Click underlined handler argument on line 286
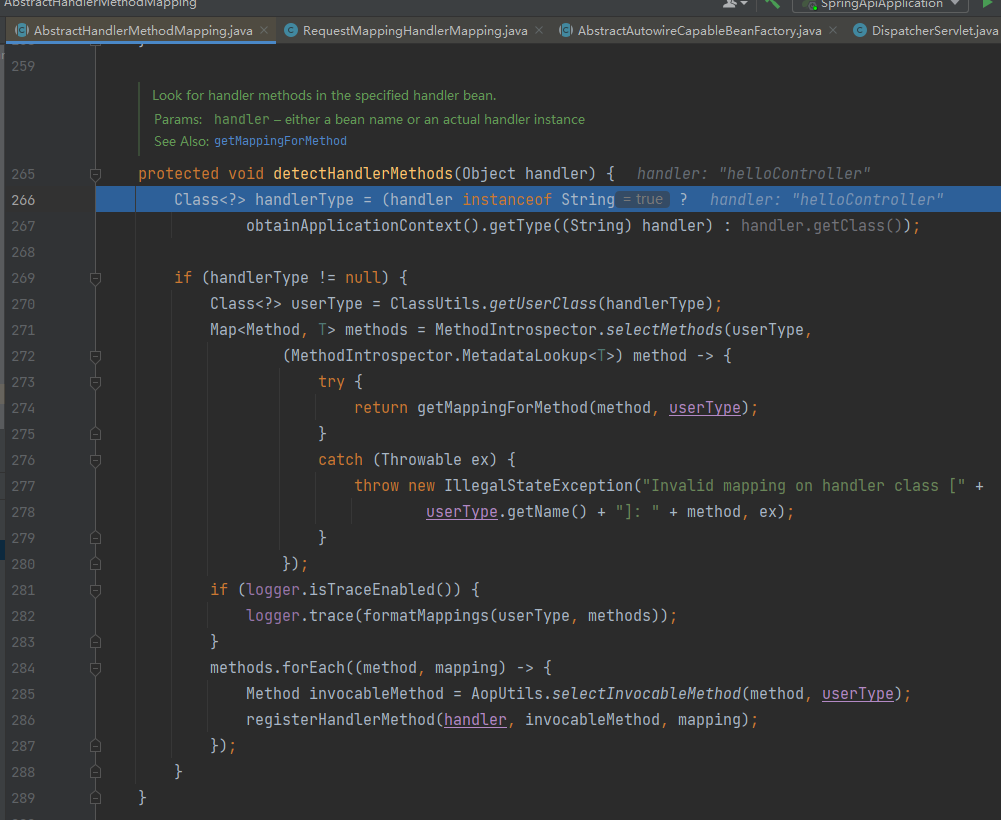Screen dimensions: 1001x820 [476, 720]
